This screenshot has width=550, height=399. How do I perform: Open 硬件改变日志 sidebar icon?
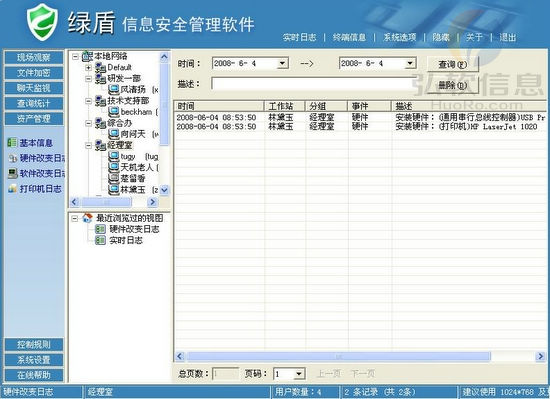point(13,158)
